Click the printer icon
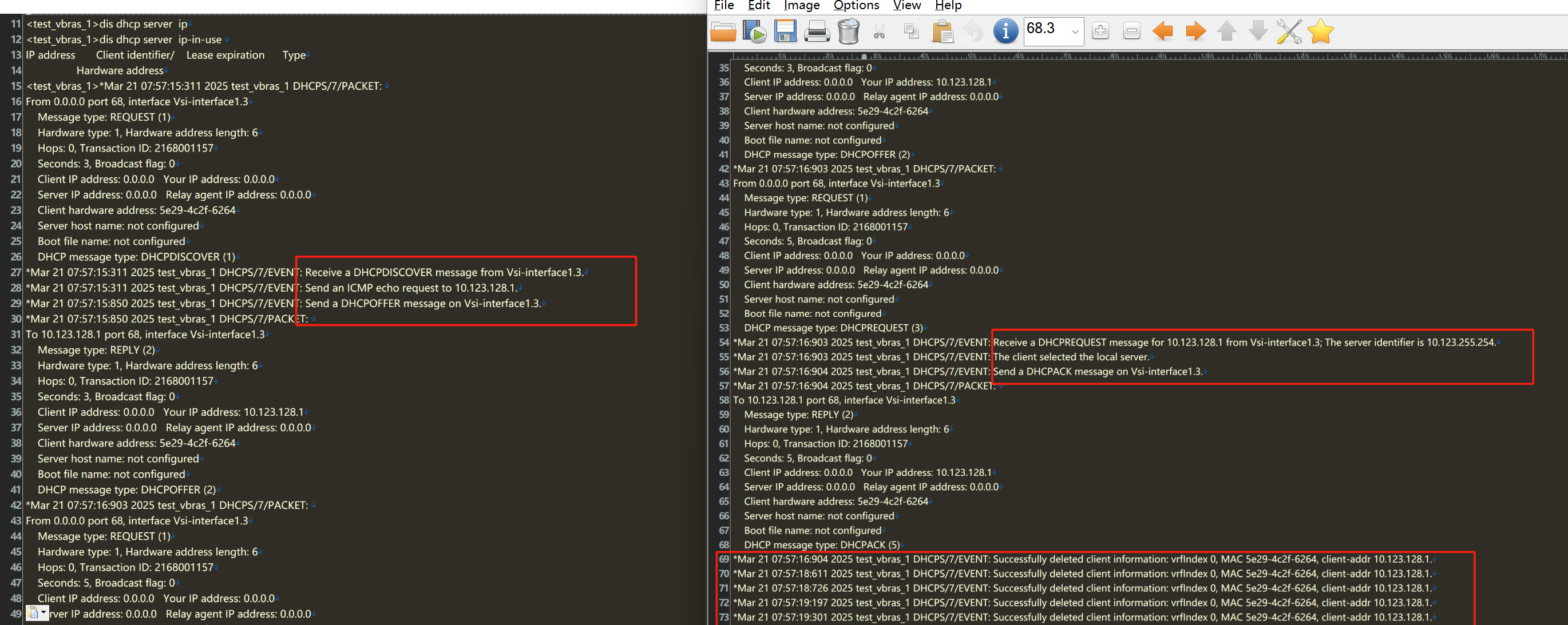This screenshot has height=625, width=1568. [816, 31]
